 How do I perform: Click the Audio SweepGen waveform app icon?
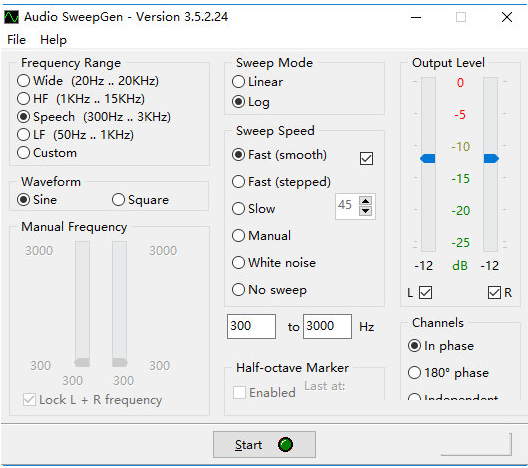tap(11, 17)
